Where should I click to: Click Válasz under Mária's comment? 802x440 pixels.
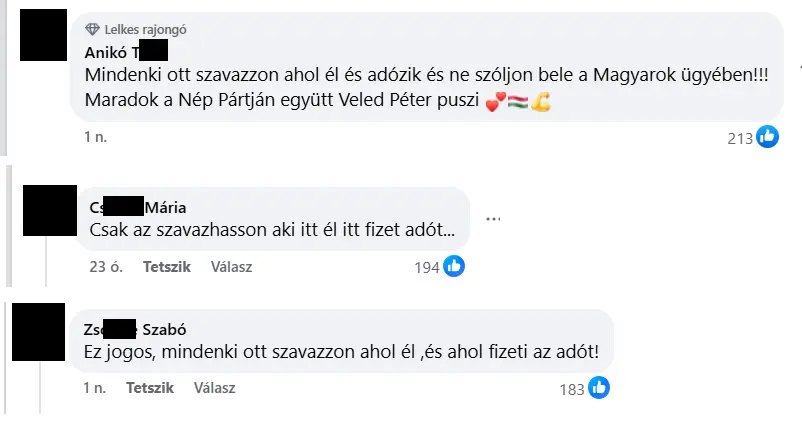click(231, 267)
